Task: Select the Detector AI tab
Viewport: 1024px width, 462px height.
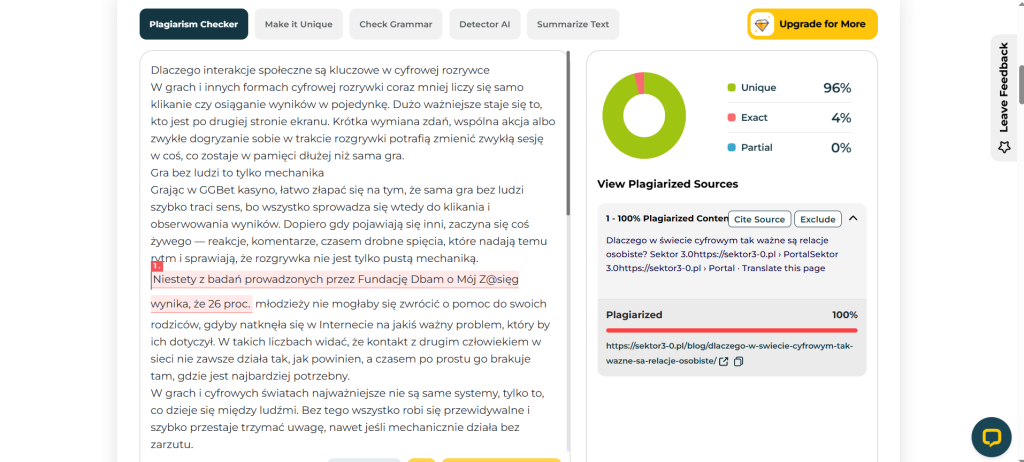Action: tap(485, 24)
